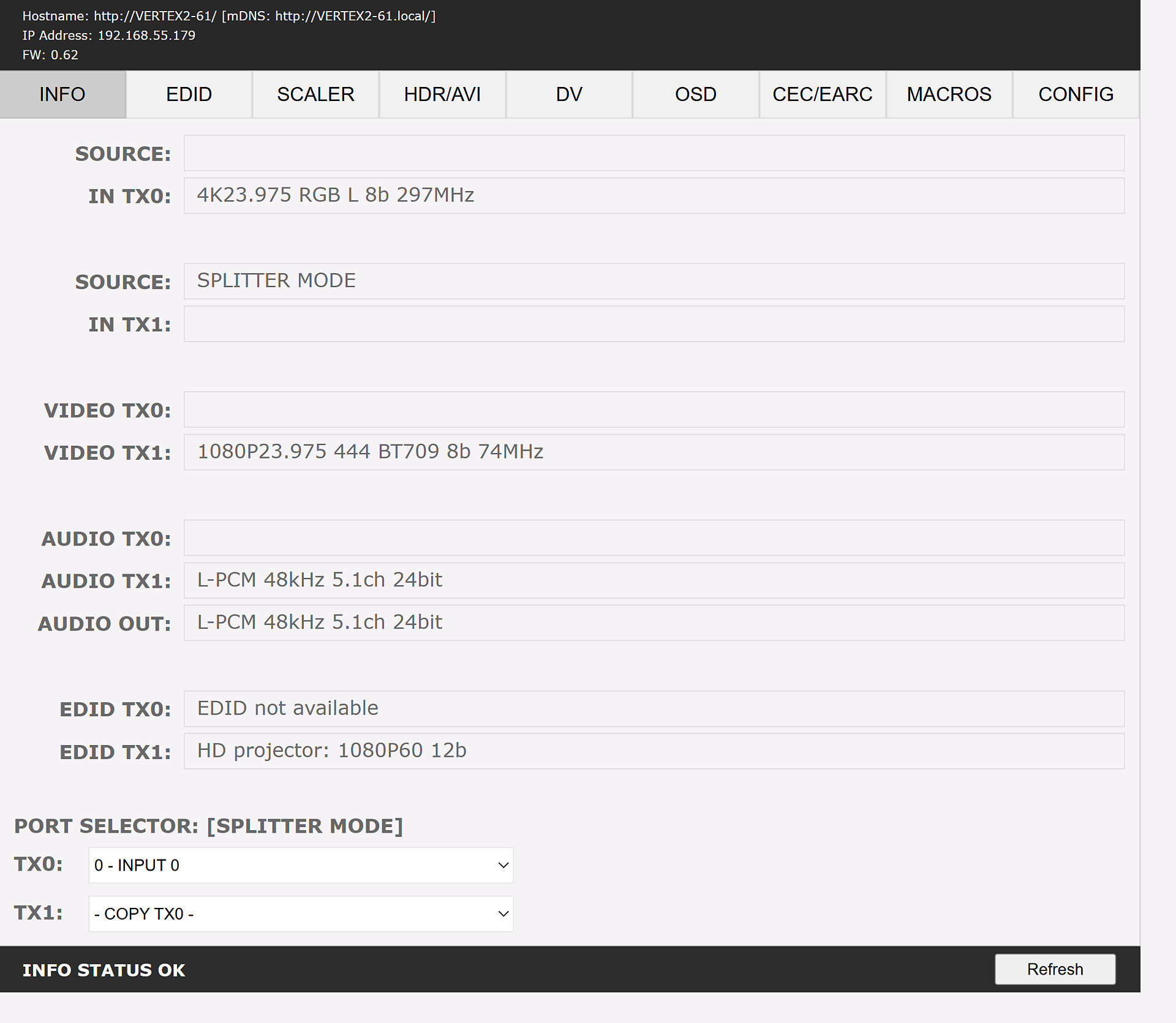Click the SPLITTER MODE source field
The image size is (1176, 1023).
[654, 281]
